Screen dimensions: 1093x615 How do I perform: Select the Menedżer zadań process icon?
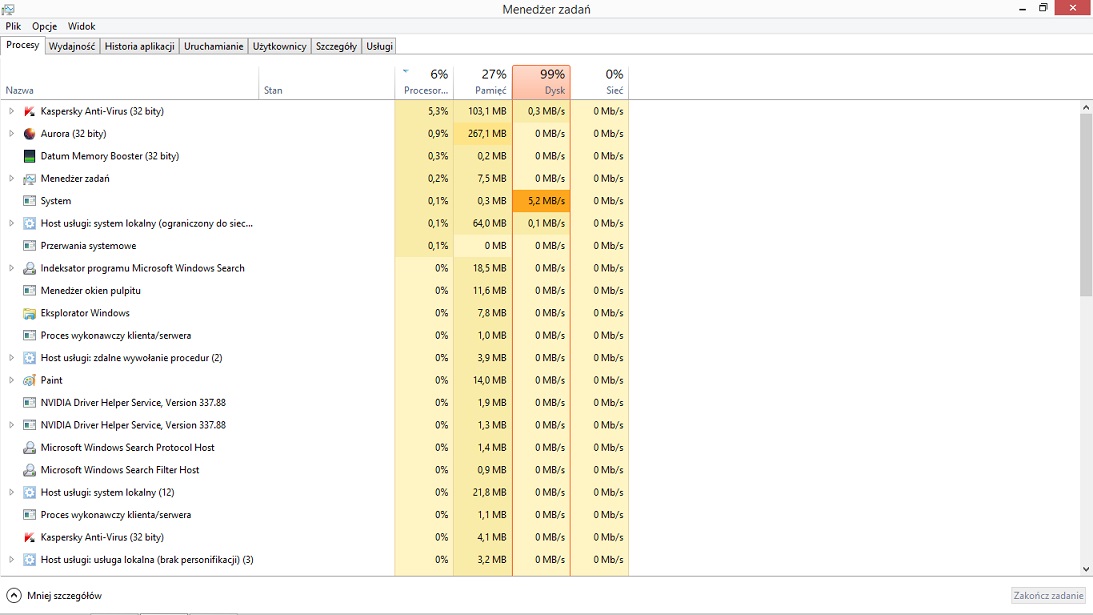[29, 179]
